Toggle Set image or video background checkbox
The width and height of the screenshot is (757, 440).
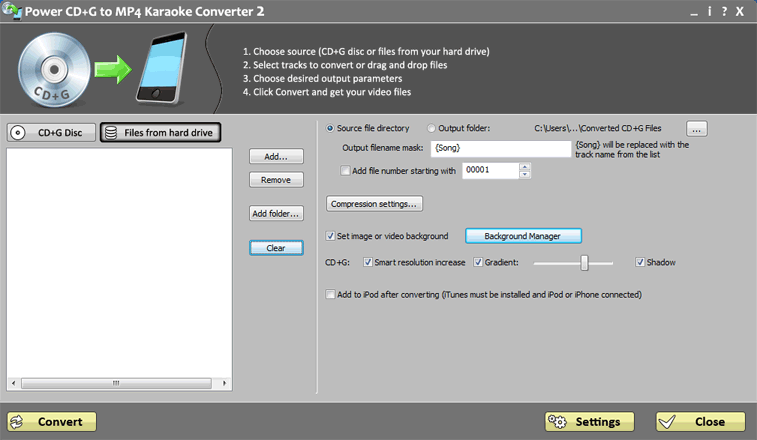pos(330,236)
